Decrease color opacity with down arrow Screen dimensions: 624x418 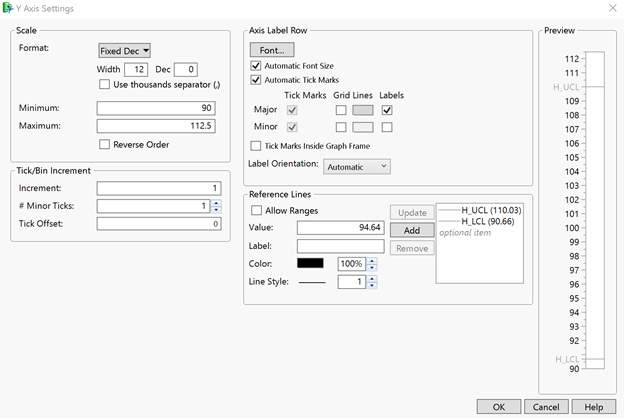coord(372,268)
